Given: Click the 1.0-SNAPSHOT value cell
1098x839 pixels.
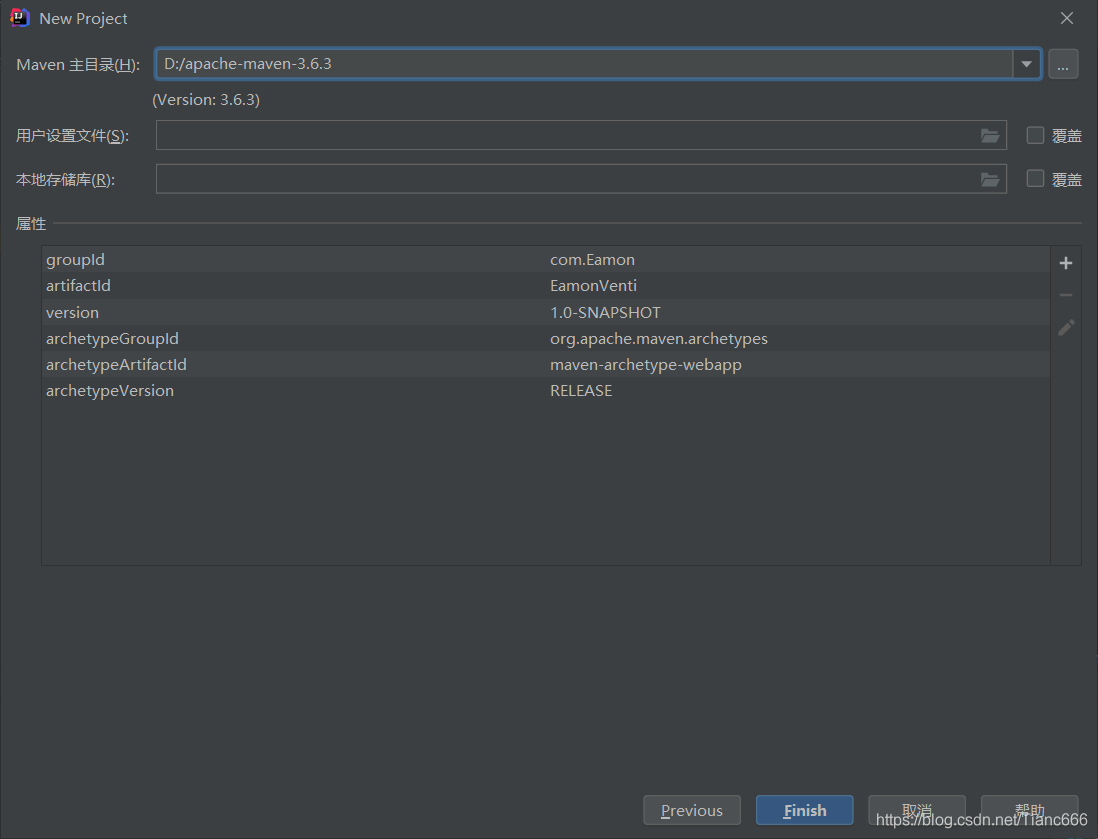Looking at the screenshot, I should coord(605,312).
